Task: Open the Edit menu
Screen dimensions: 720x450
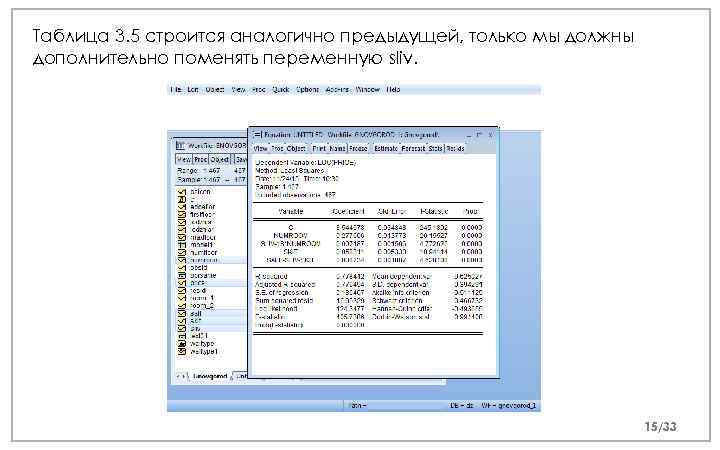Action: coord(193,90)
